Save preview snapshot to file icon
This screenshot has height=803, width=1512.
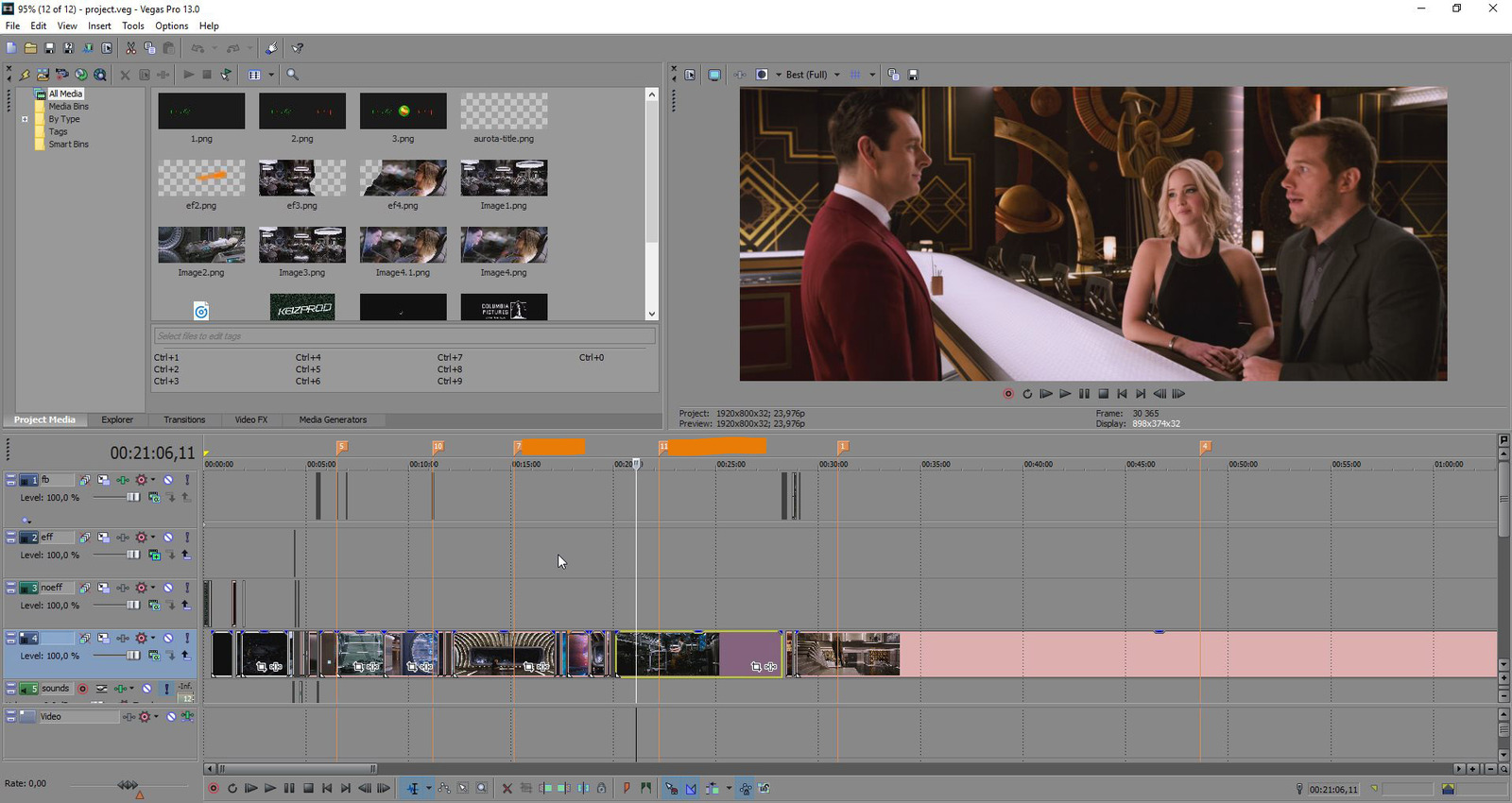pyautogui.click(x=913, y=75)
